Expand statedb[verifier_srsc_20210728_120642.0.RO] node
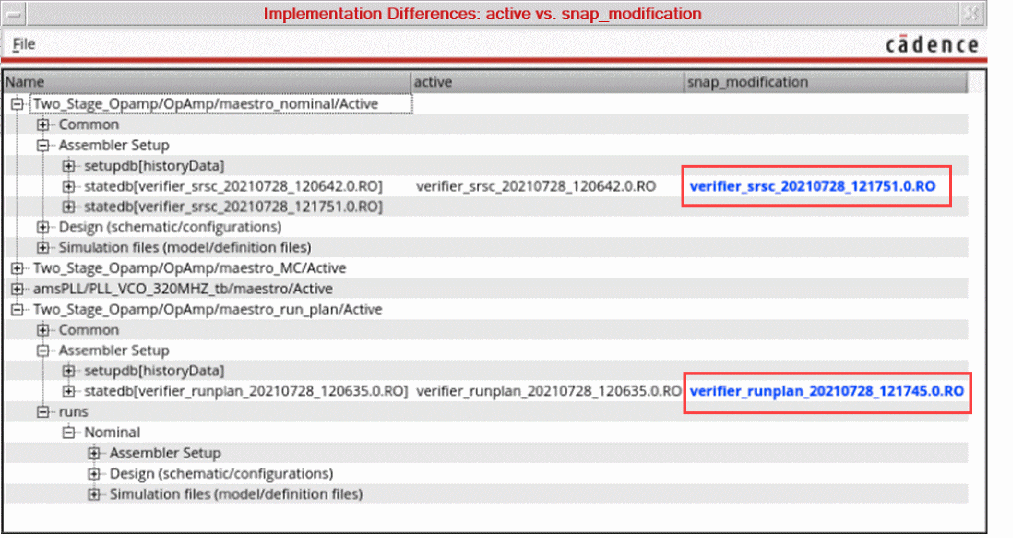 68,187
